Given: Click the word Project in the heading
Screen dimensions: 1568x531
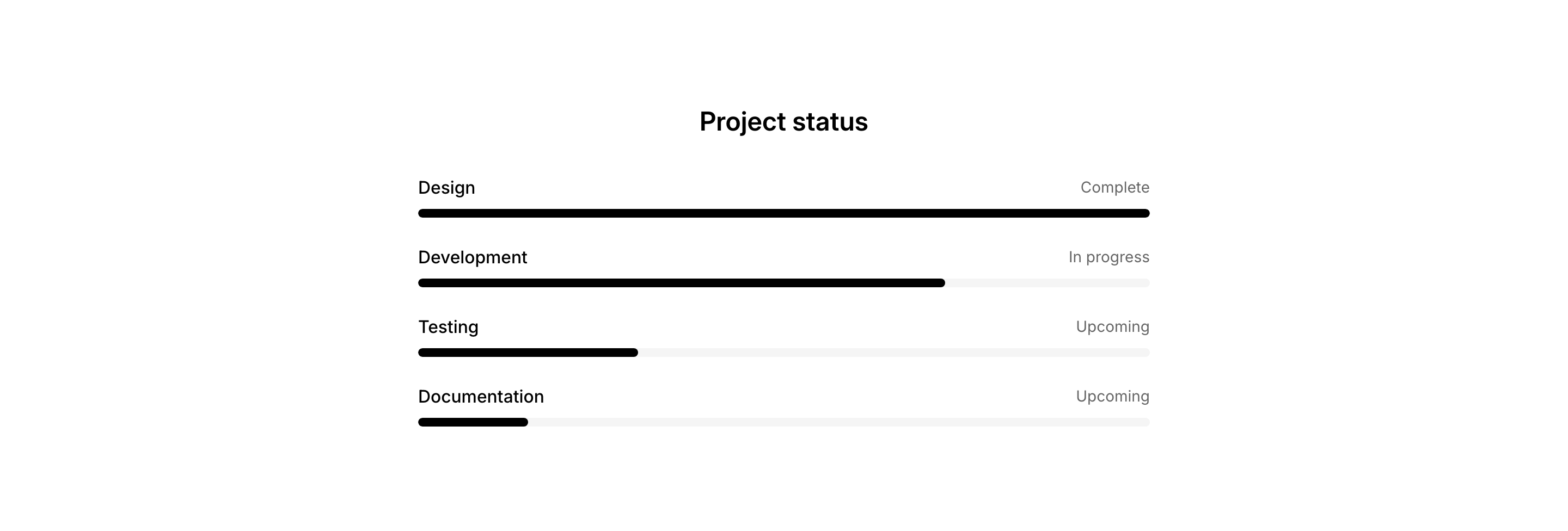Looking at the screenshot, I should point(742,122).
